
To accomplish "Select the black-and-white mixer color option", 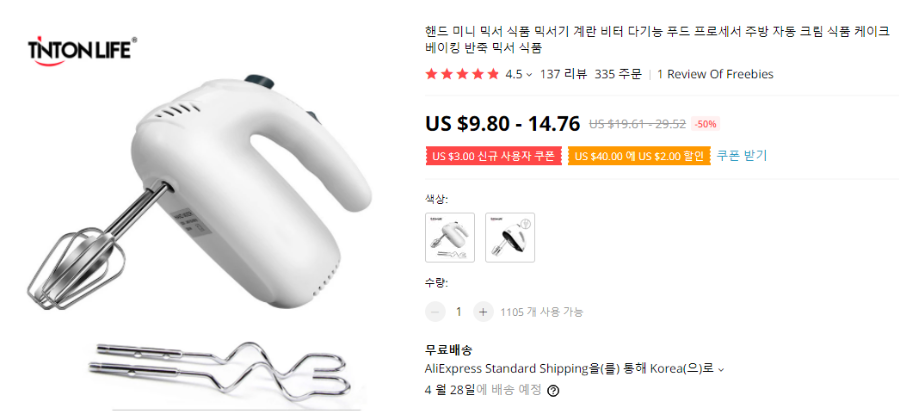I will [510, 238].
